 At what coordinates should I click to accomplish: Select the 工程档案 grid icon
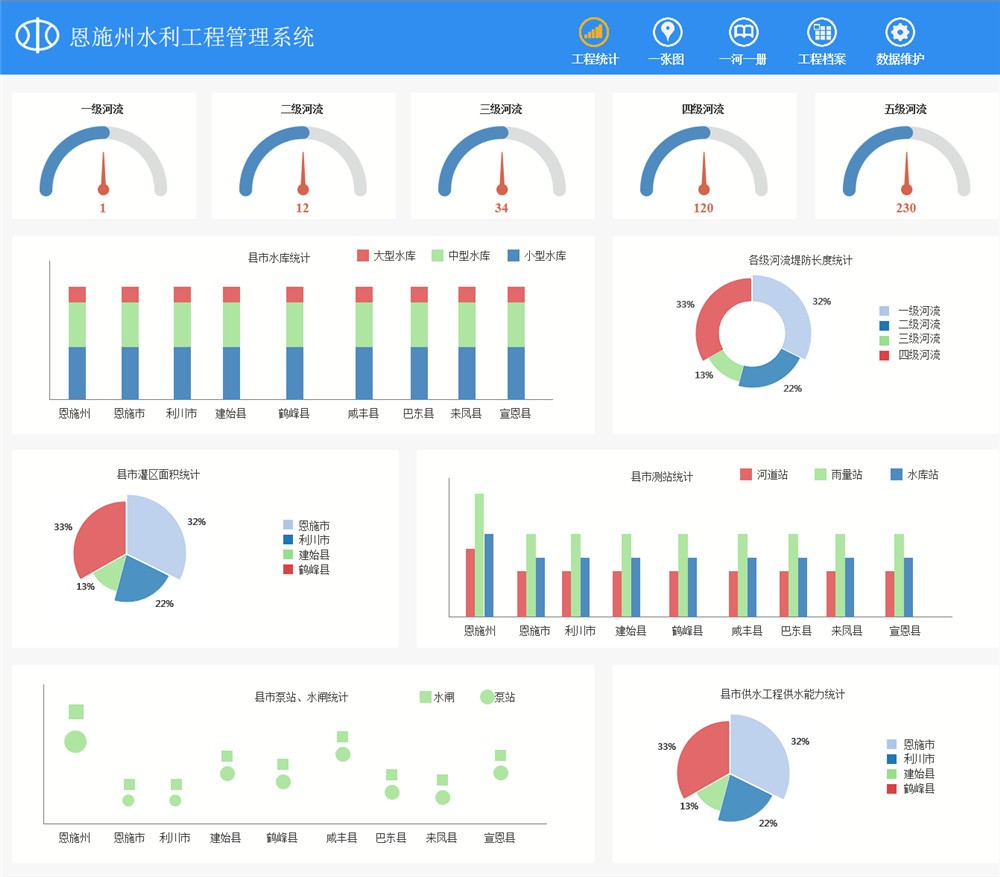pyautogui.click(x=821, y=33)
